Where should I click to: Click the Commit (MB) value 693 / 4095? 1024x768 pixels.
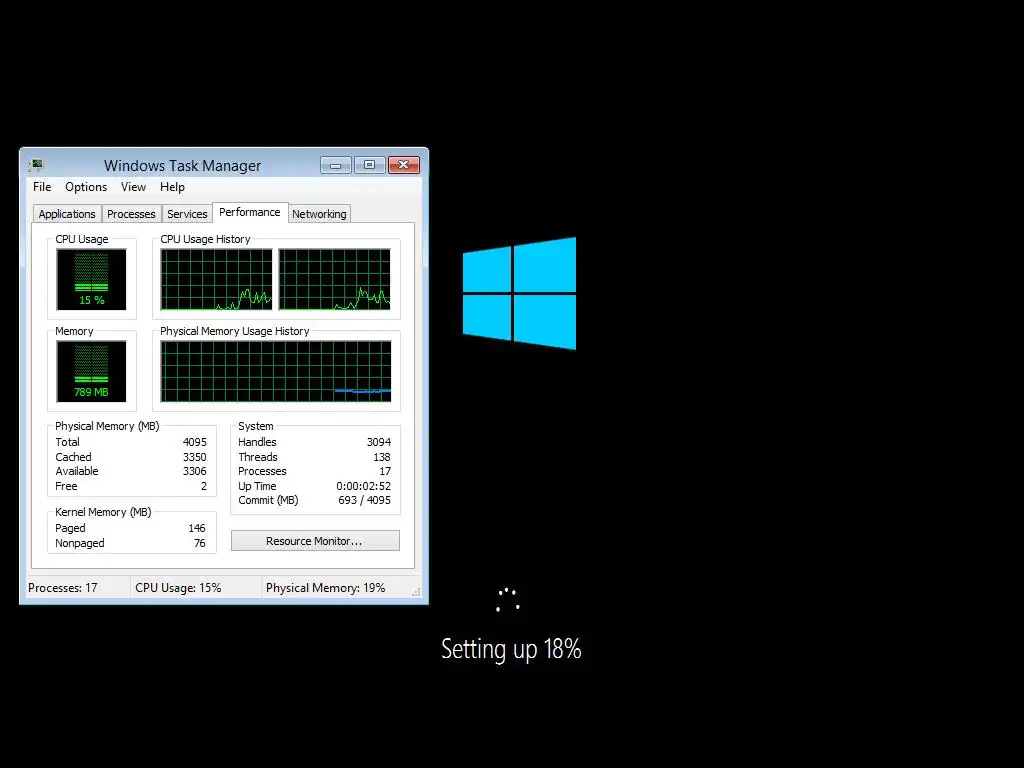tap(364, 500)
